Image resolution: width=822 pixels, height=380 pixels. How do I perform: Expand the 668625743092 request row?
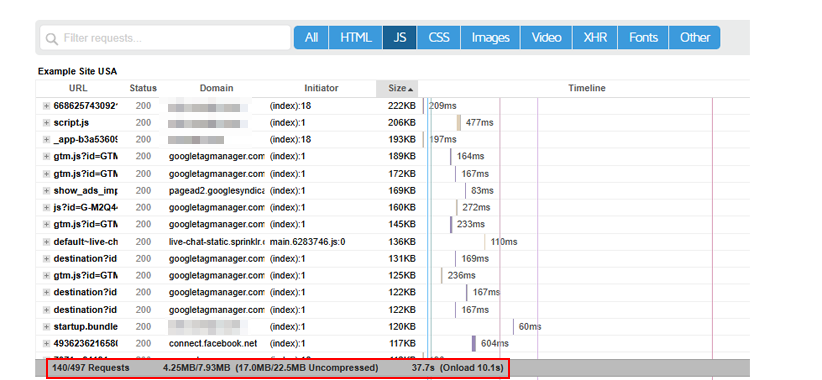click(47, 106)
